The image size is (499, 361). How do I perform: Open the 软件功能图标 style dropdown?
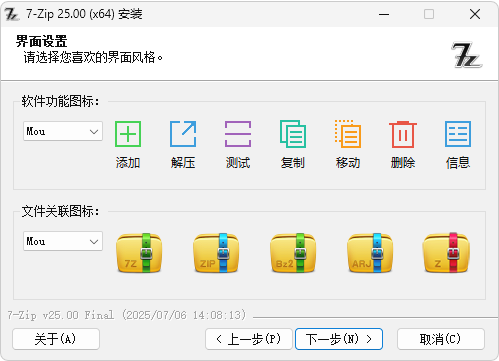[x=63, y=131]
